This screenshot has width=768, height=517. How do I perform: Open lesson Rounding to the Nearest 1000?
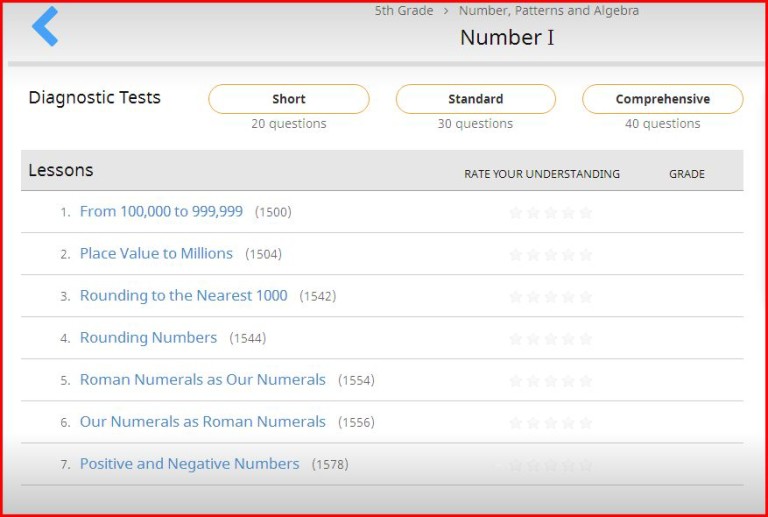[184, 296]
